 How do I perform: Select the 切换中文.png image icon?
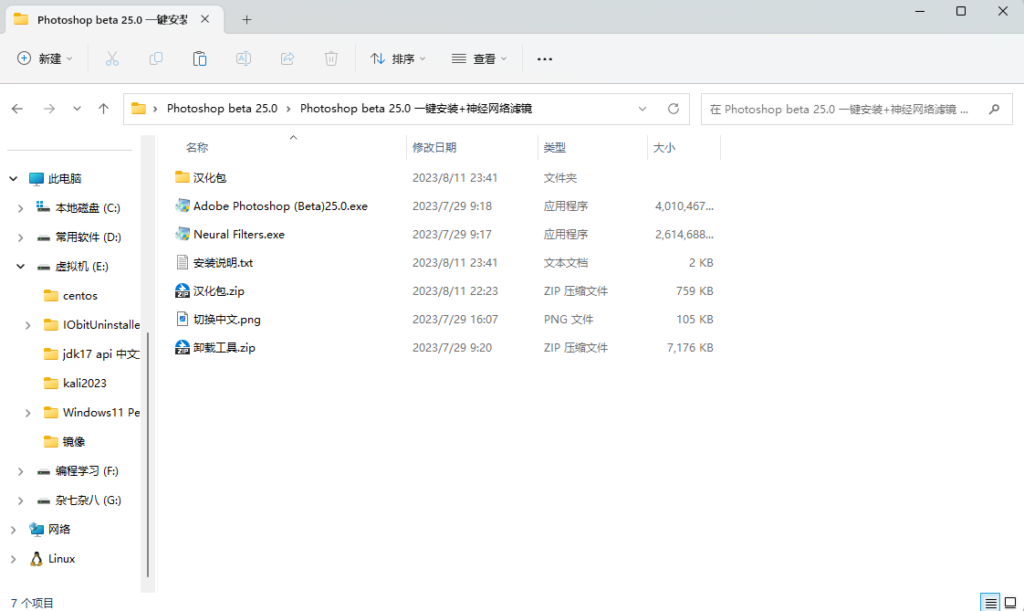point(182,319)
